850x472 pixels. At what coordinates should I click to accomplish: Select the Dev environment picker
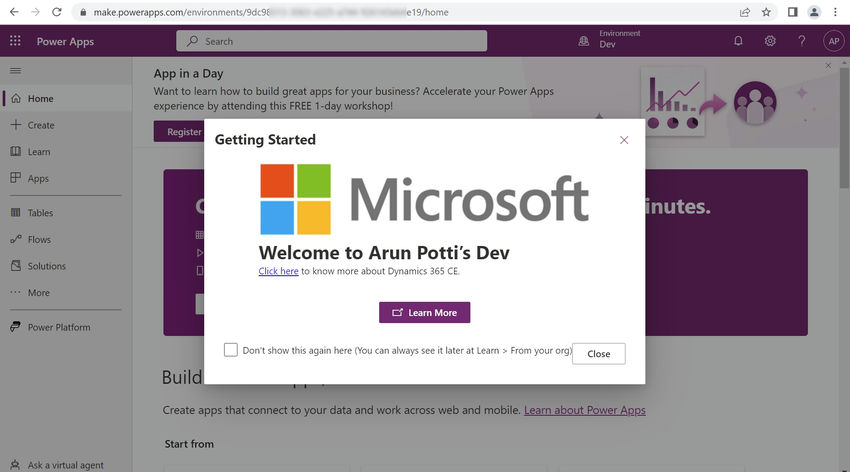[610, 40]
